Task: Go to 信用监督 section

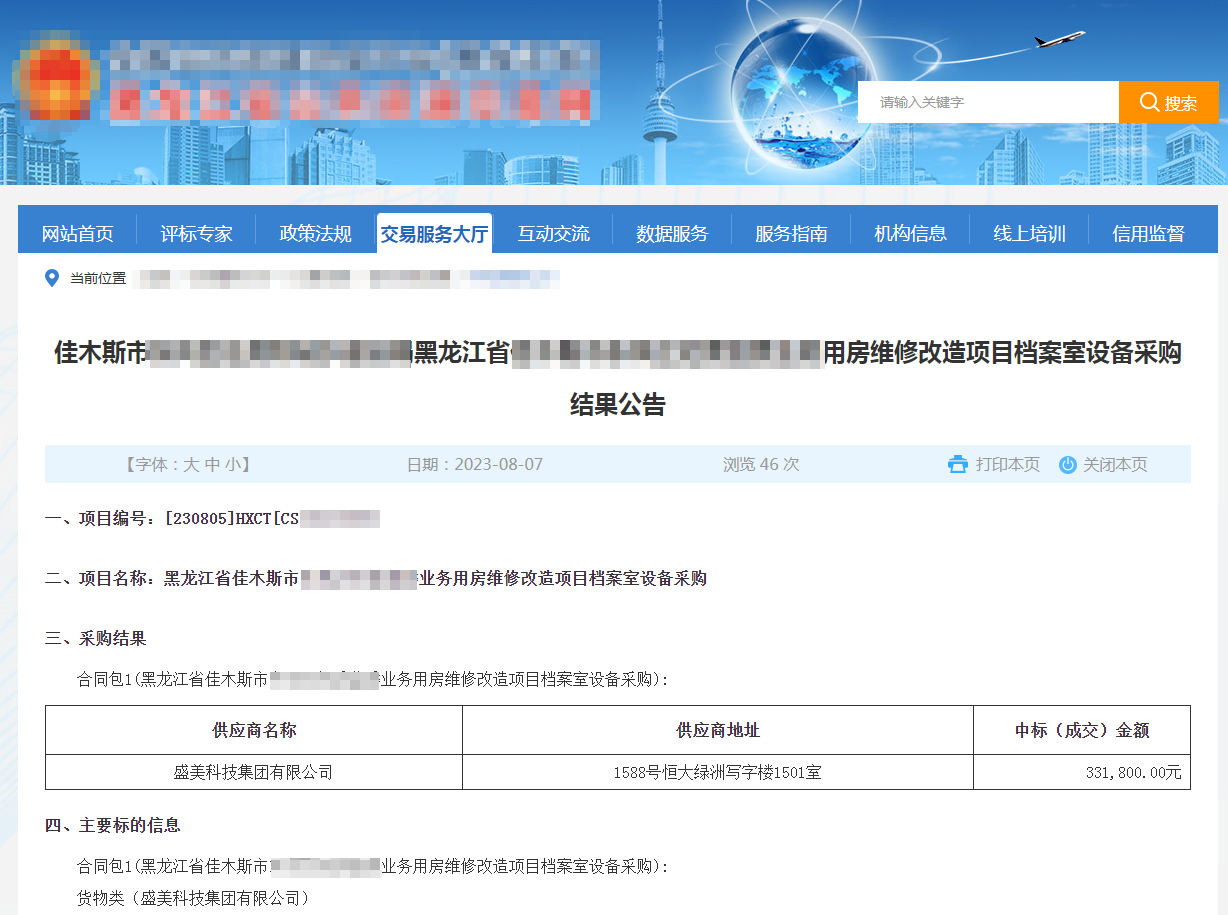Action: click(x=1148, y=234)
